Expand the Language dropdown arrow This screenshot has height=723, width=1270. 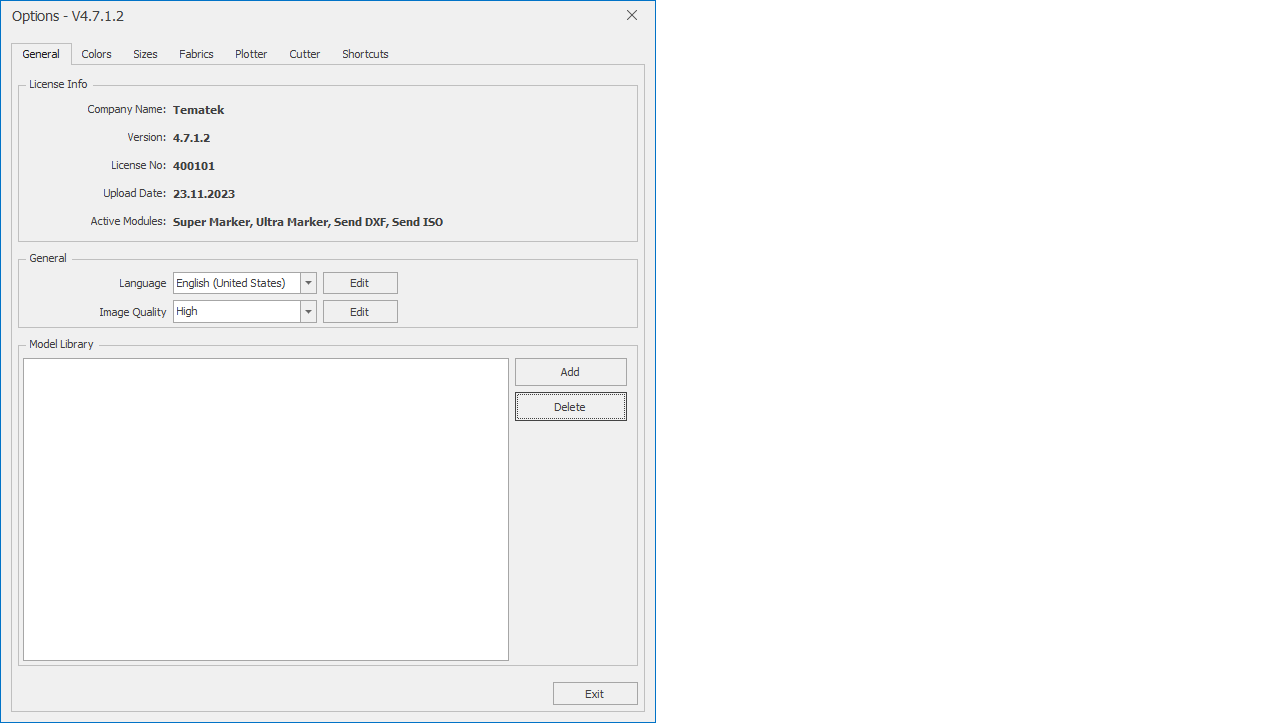pos(309,284)
